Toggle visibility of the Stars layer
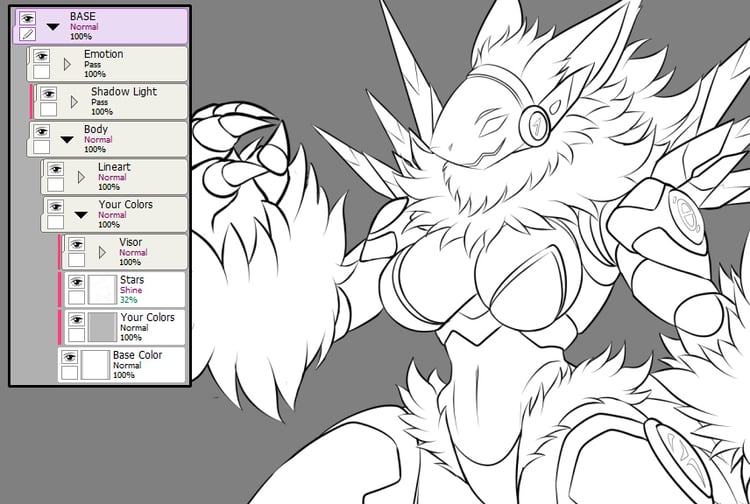The width and height of the screenshot is (750, 504). pos(77,282)
